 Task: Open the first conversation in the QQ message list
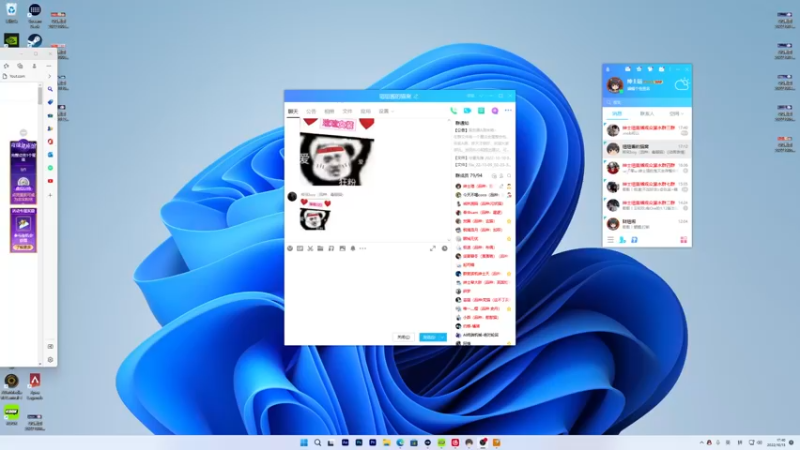pos(647,130)
